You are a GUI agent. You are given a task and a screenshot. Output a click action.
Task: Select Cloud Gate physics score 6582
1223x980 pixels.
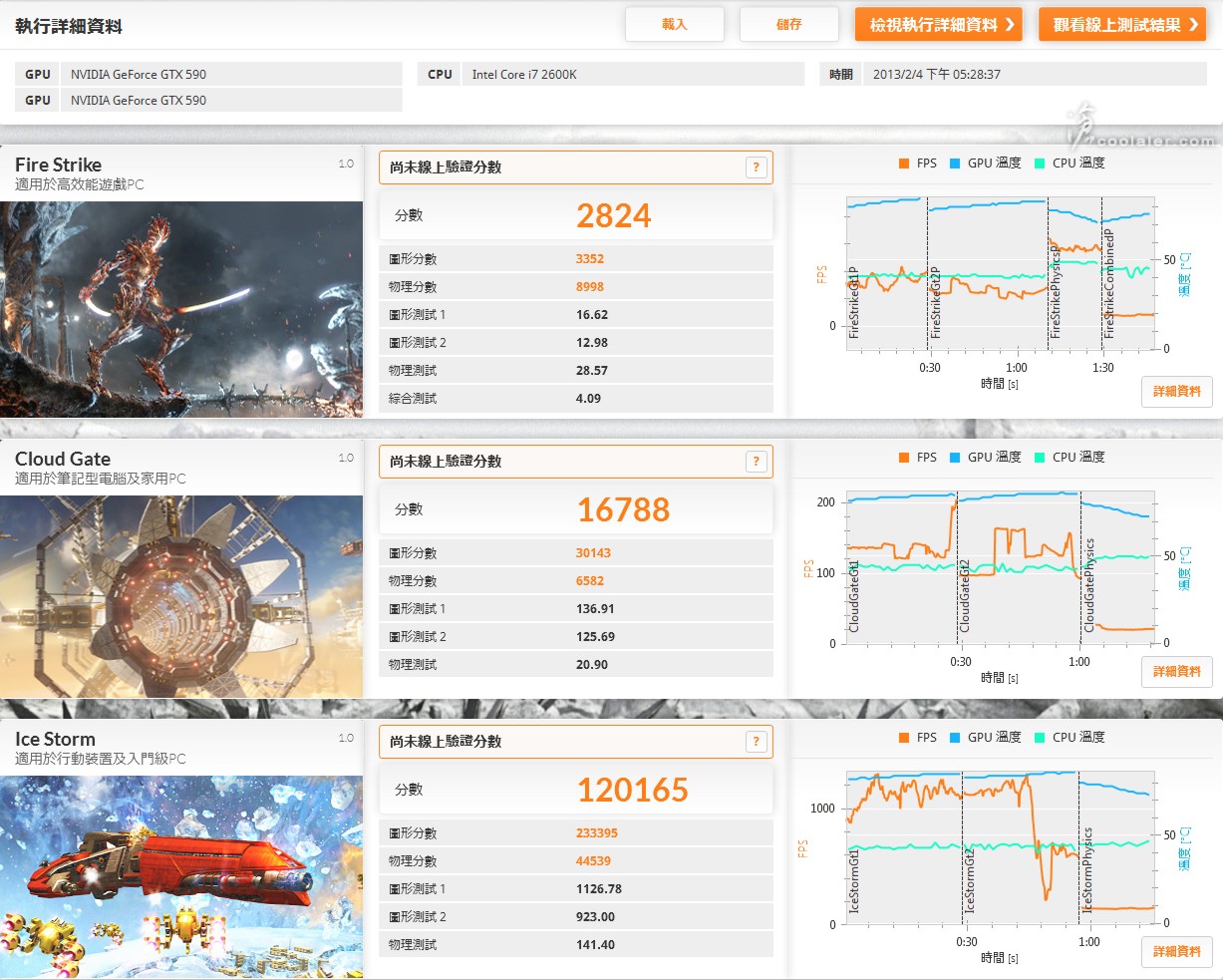pyautogui.click(x=590, y=581)
